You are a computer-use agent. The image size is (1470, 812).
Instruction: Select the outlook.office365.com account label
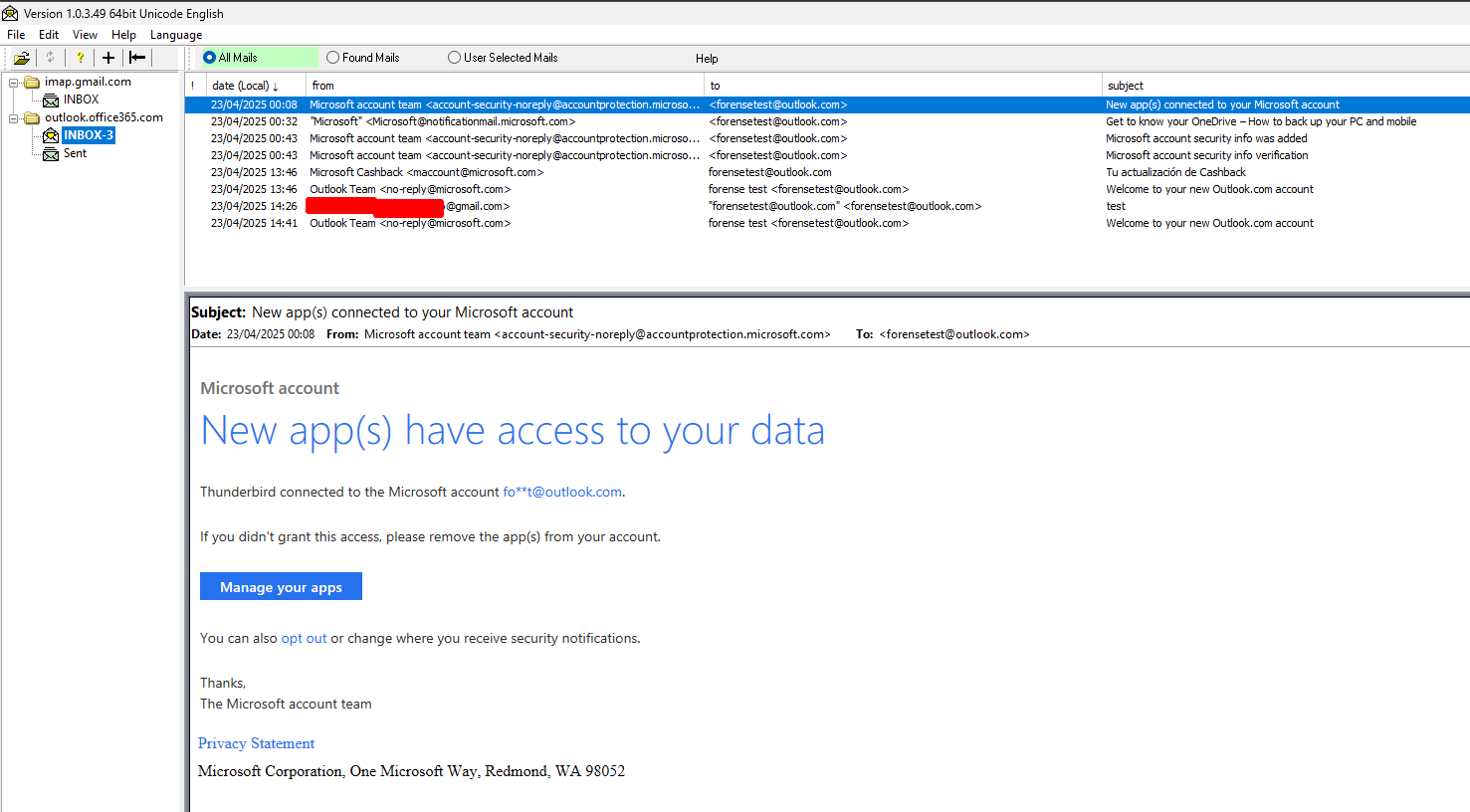coord(104,117)
